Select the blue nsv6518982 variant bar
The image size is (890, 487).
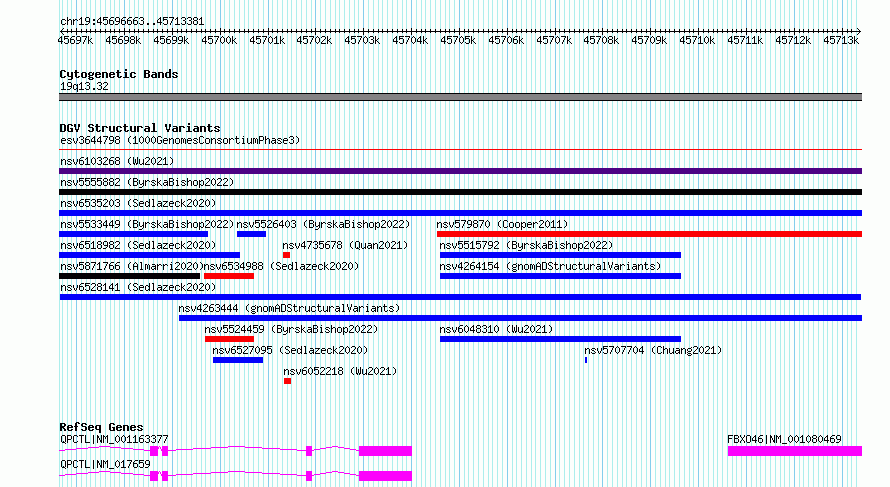[x=149, y=255]
